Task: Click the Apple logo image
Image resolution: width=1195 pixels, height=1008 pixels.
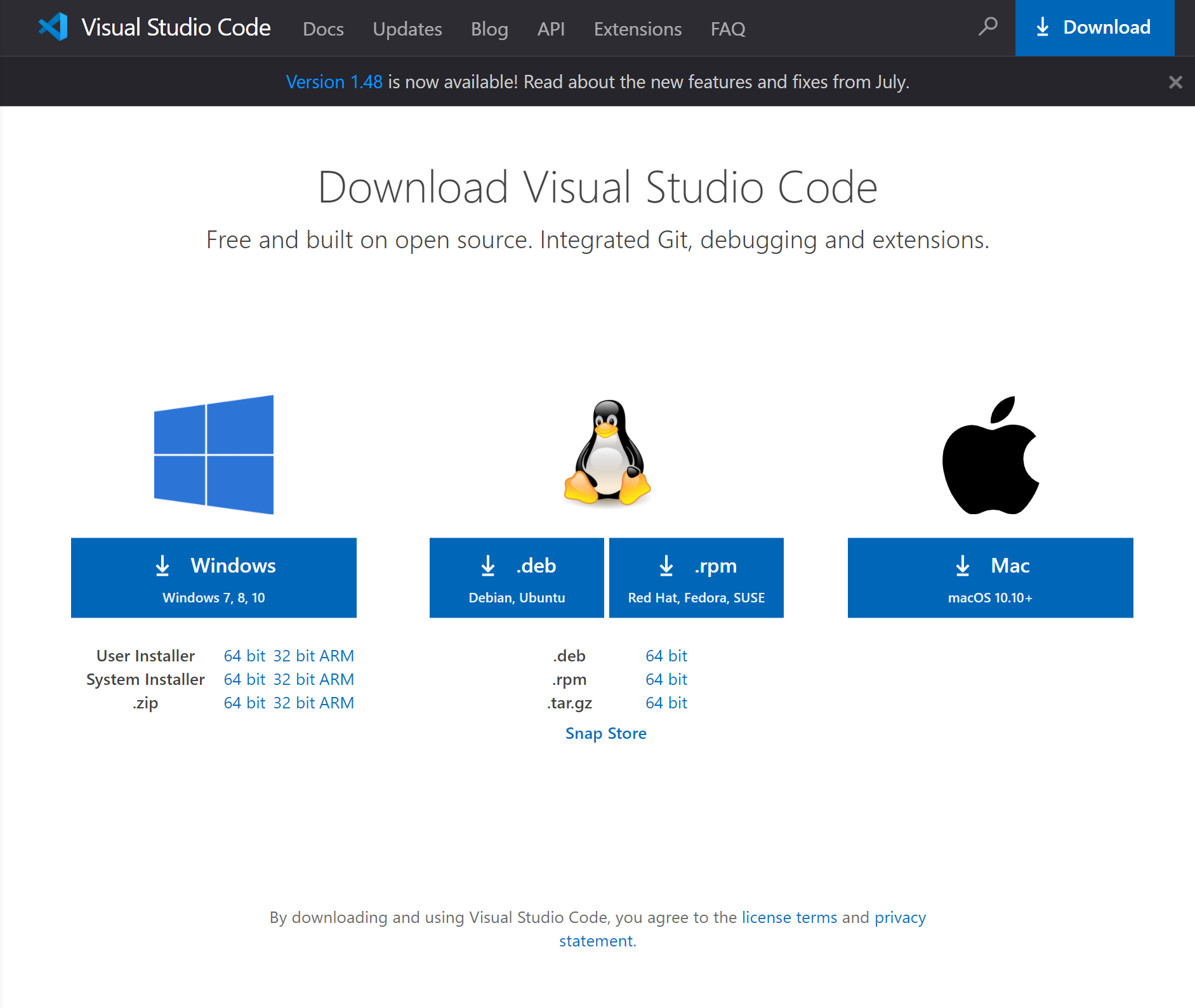Action: pos(991,455)
